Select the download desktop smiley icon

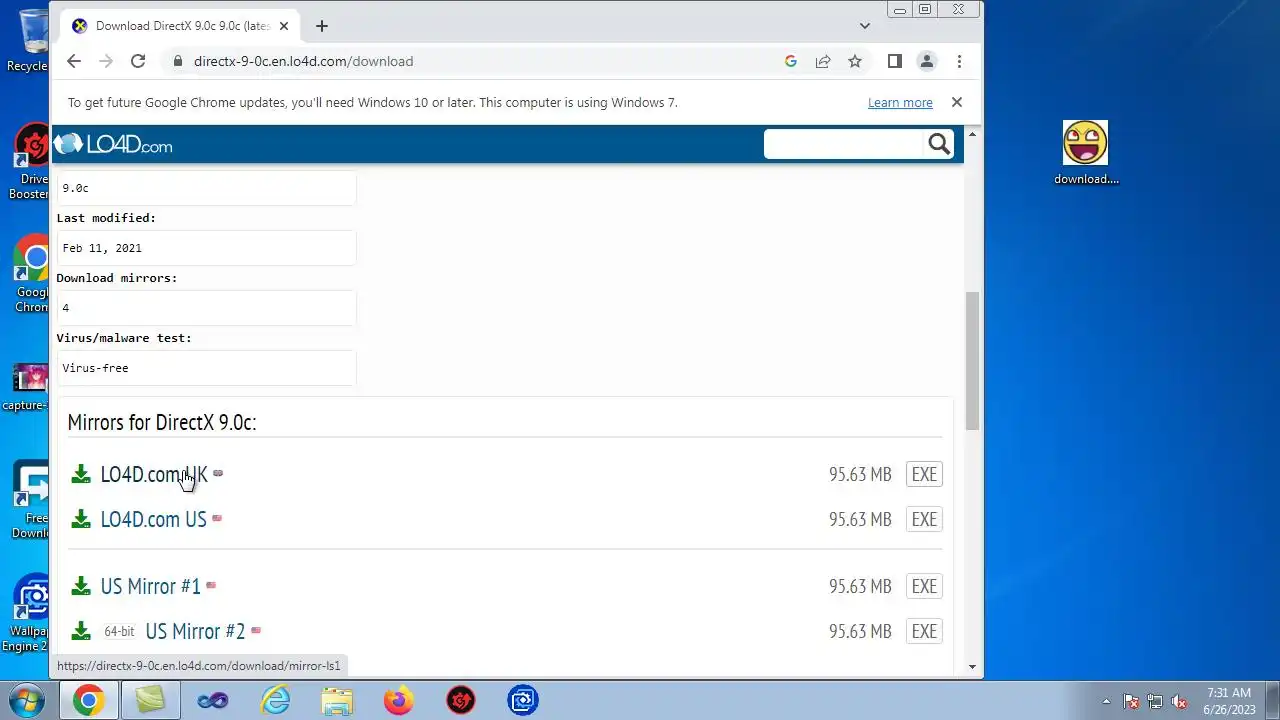(x=1086, y=153)
